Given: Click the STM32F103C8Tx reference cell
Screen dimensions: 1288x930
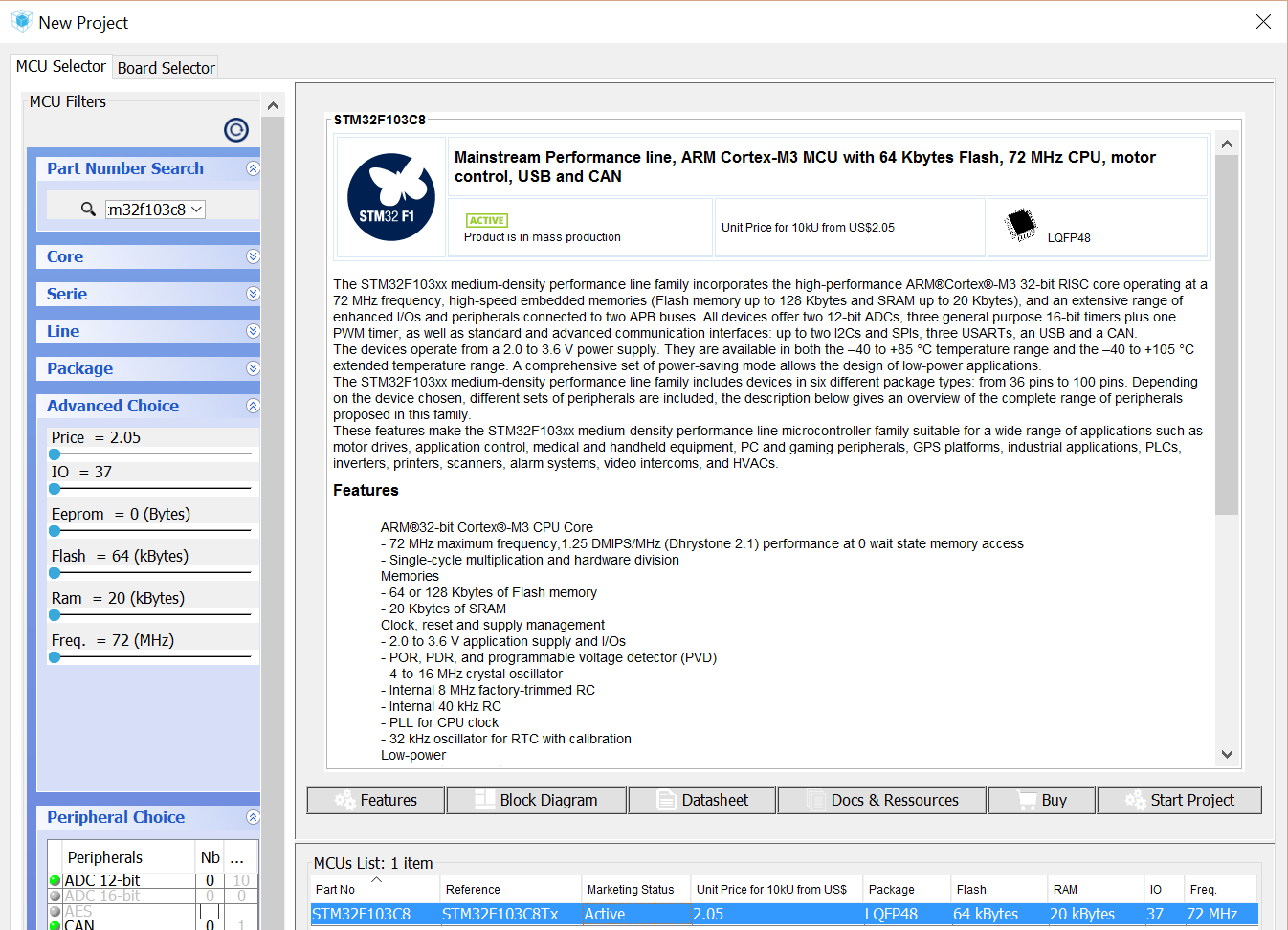Looking at the screenshot, I should [x=510, y=914].
